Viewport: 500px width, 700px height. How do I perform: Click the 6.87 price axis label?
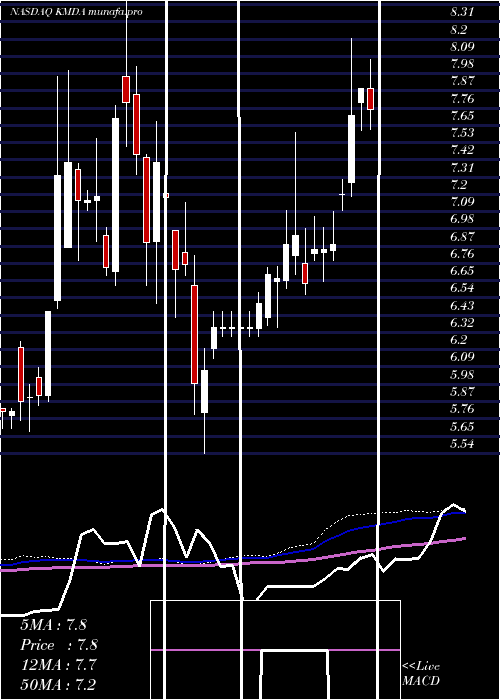point(462,236)
